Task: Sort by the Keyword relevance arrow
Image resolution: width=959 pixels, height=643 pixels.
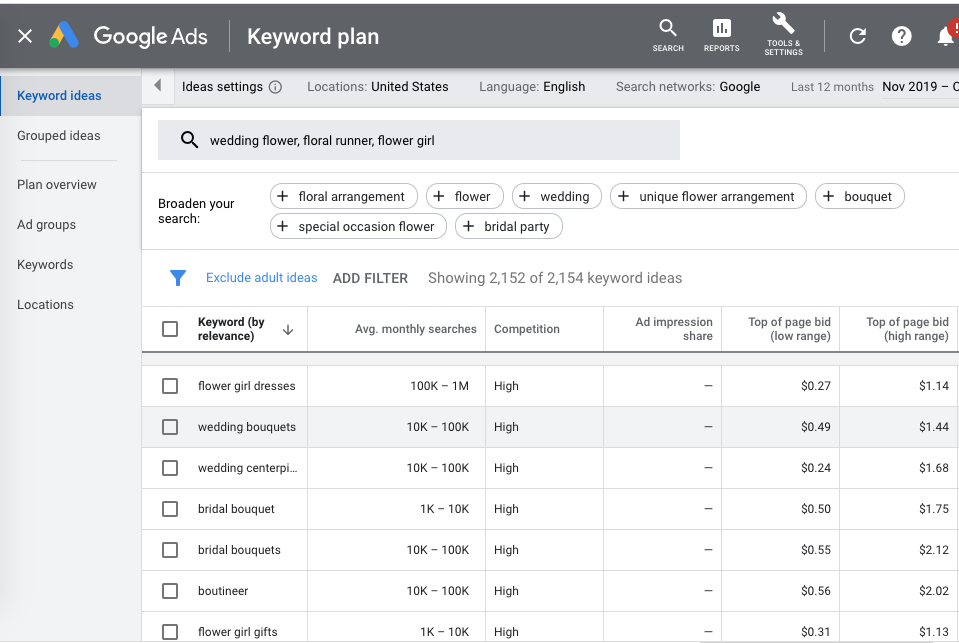Action: tap(288, 329)
